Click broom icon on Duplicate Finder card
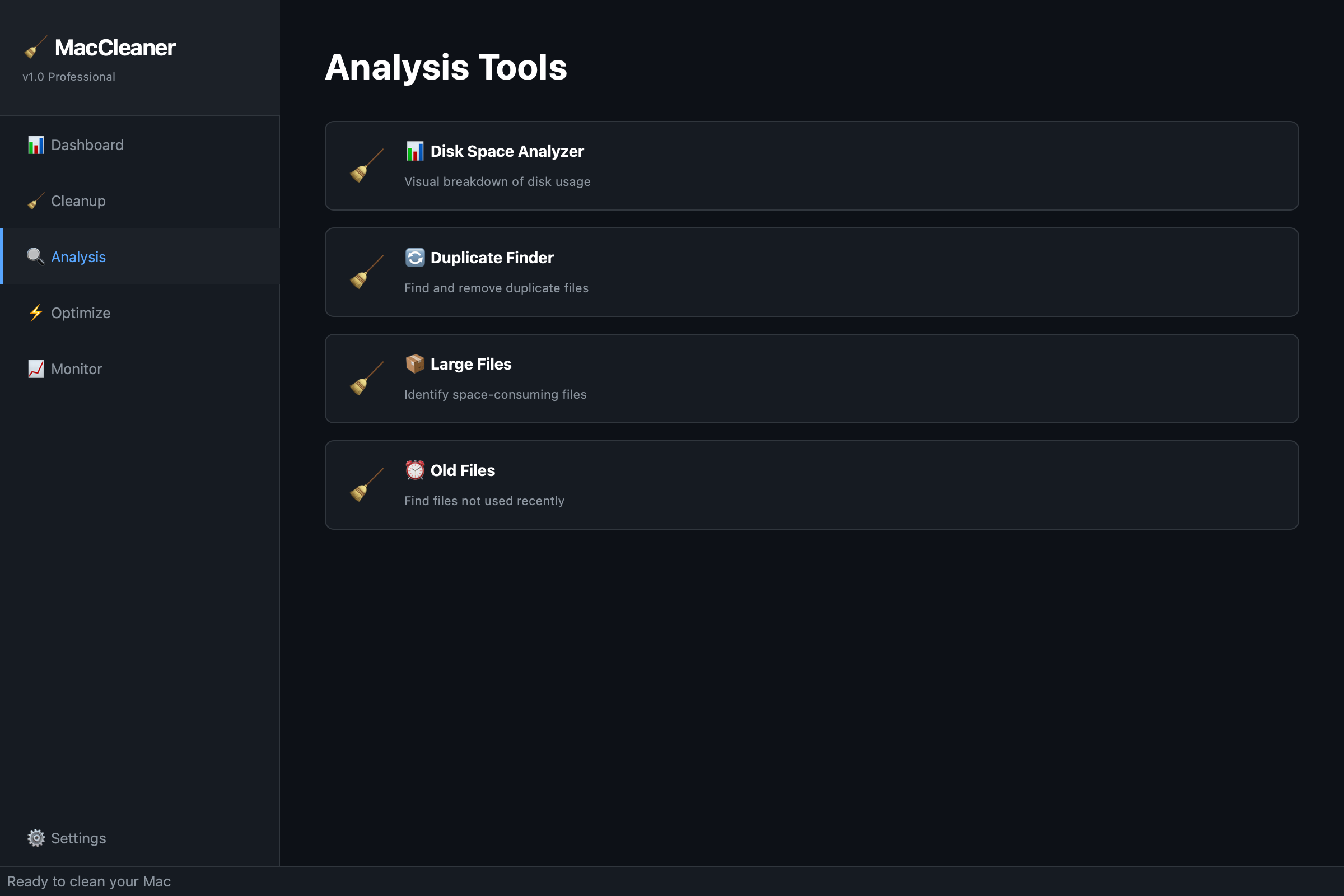 [366, 272]
